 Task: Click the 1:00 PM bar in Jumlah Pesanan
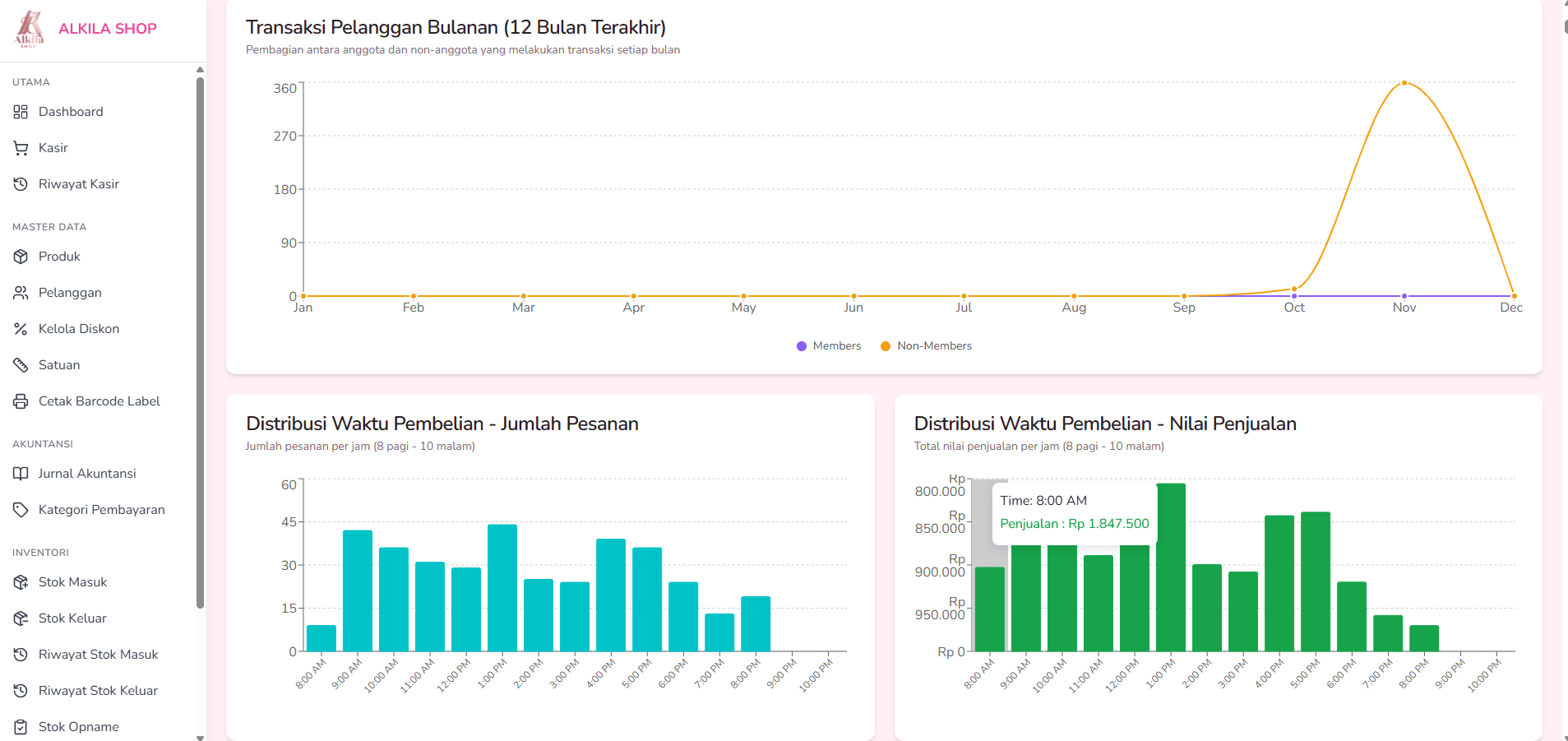pyautogui.click(x=502, y=587)
